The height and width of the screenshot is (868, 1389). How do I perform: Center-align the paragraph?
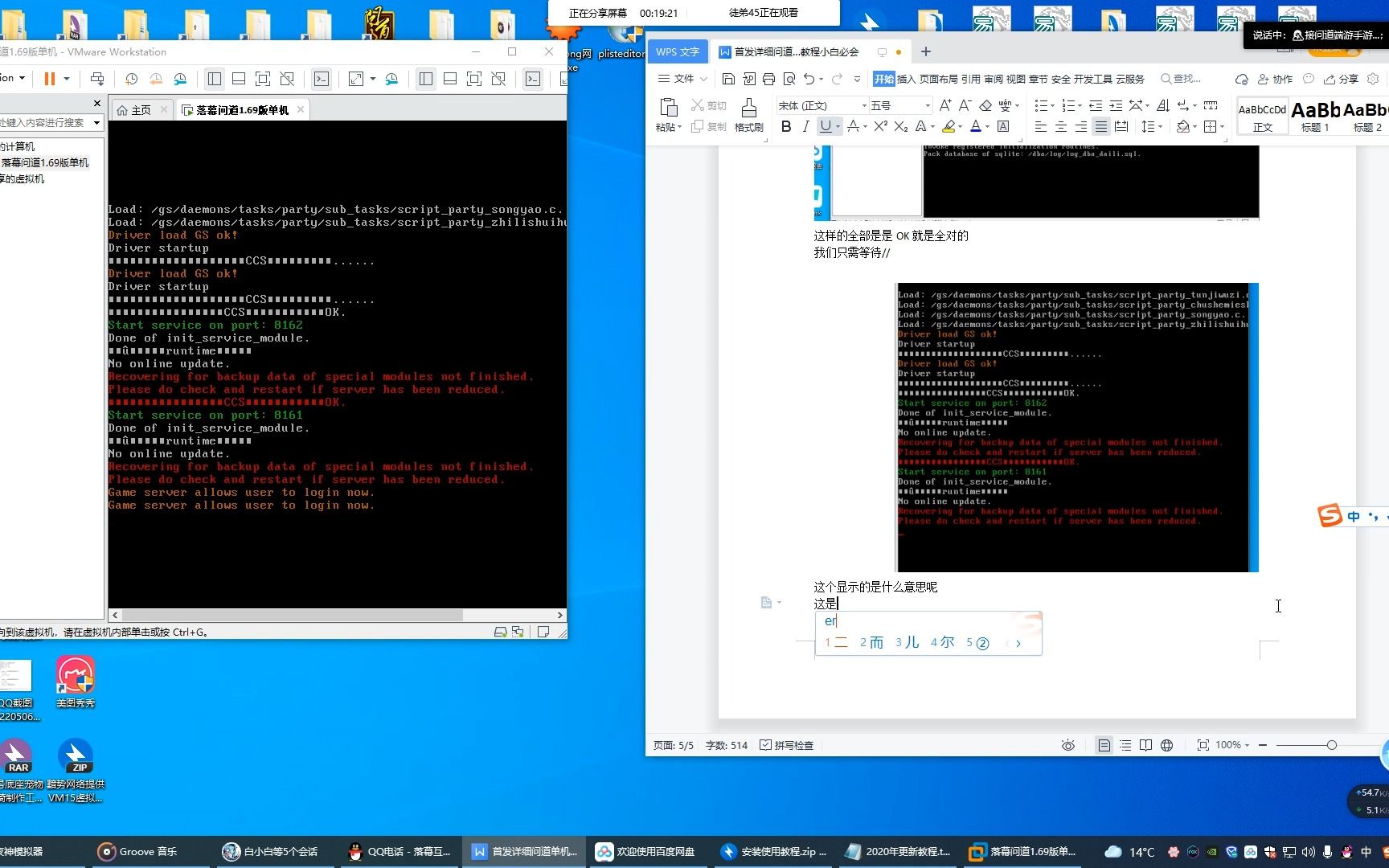(x=1060, y=126)
